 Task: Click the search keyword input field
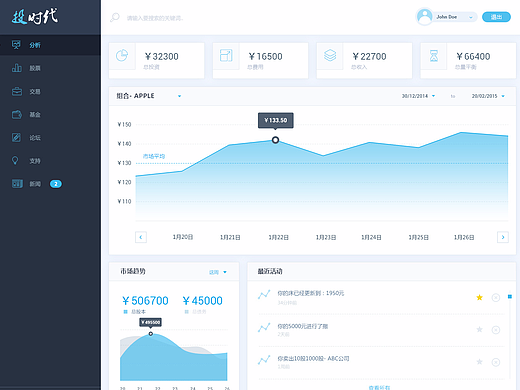click(x=155, y=18)
